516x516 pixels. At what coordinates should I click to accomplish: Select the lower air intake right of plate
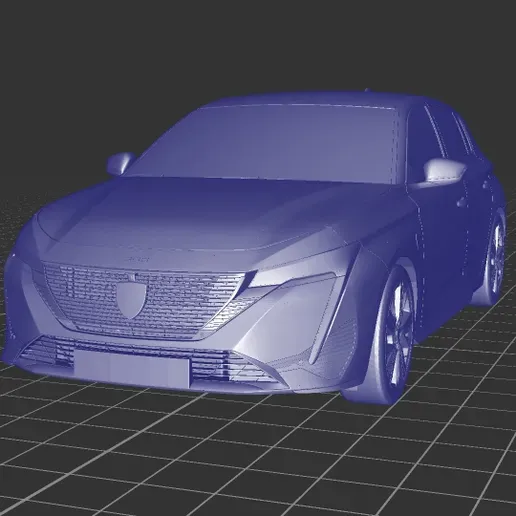[233, 367]
